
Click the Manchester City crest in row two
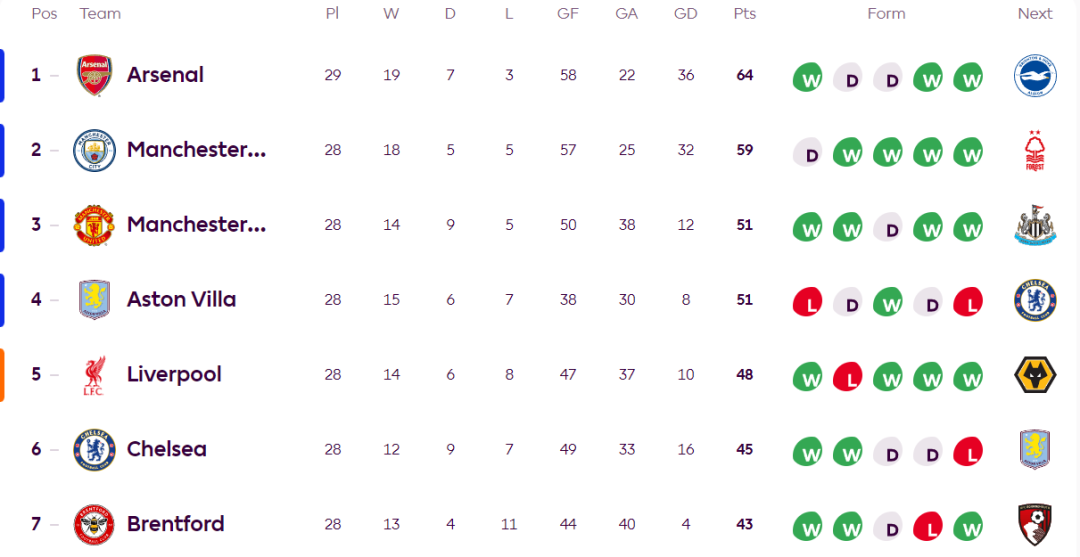coord(95,150)
